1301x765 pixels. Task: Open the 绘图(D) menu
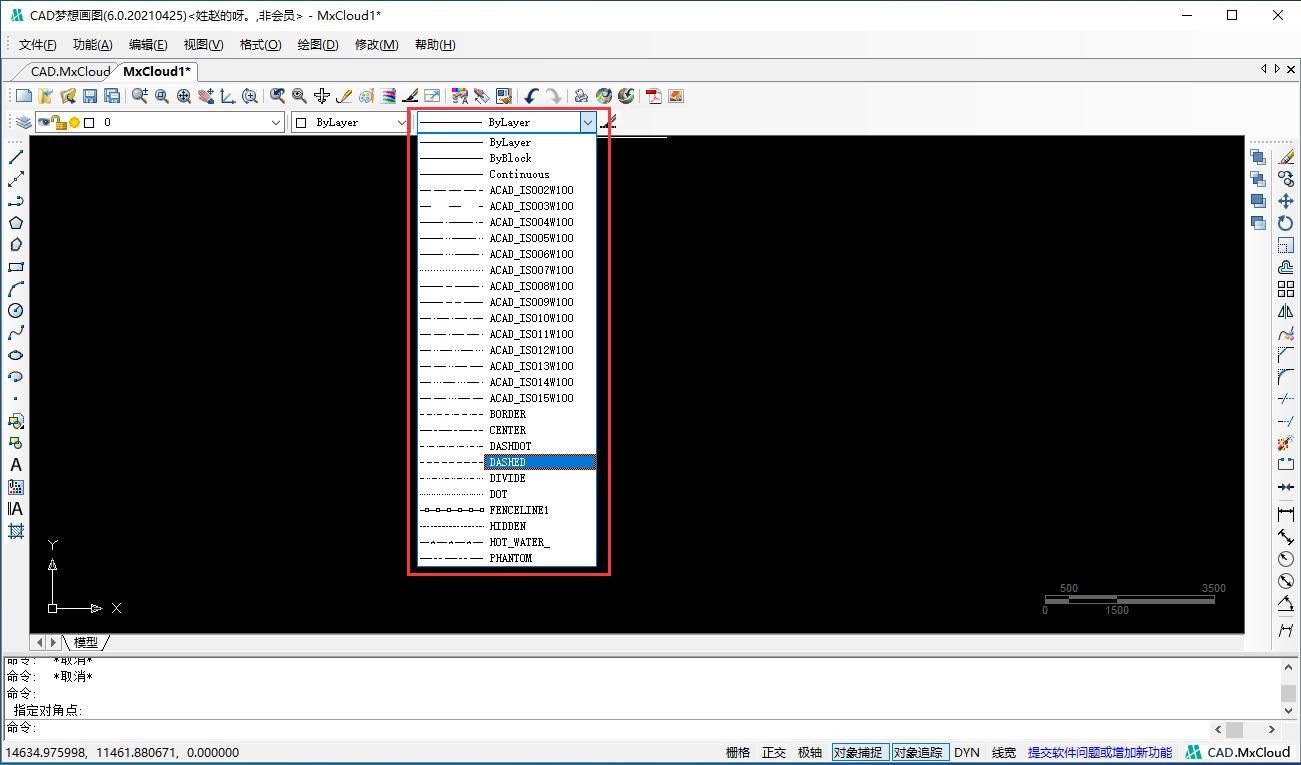[319, 45]
